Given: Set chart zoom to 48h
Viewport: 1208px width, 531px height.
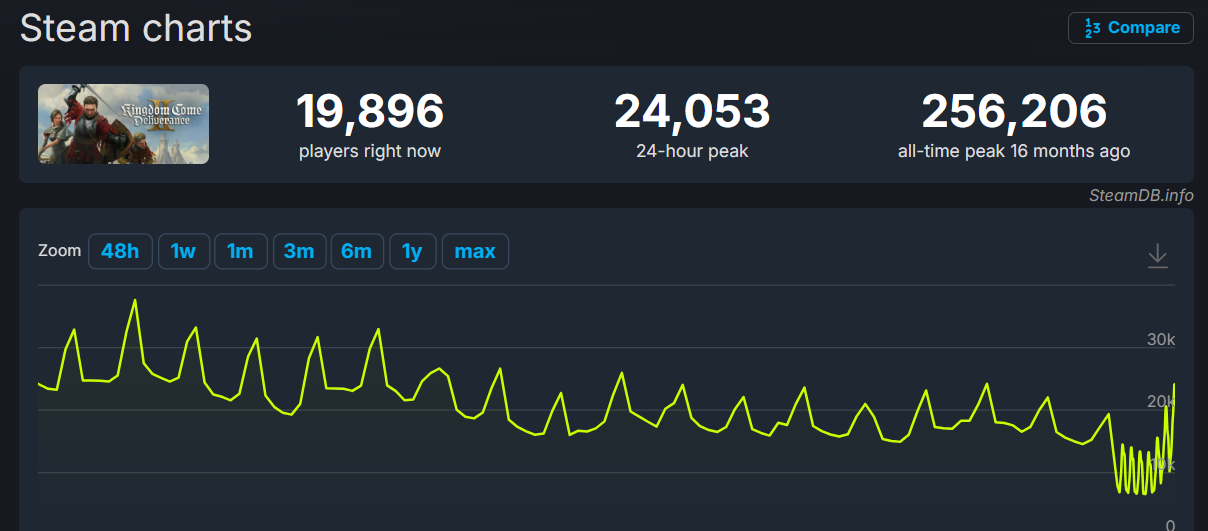Looking at the screenshot, I should point(120,251).
